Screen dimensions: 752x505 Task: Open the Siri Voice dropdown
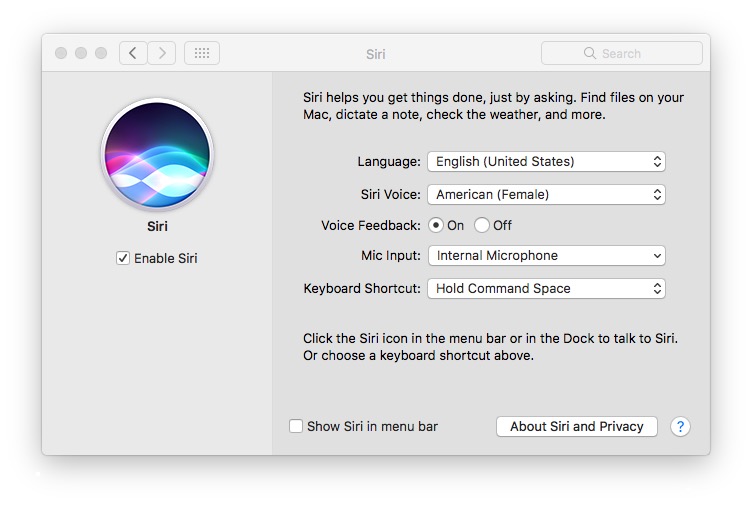(546, 194)
